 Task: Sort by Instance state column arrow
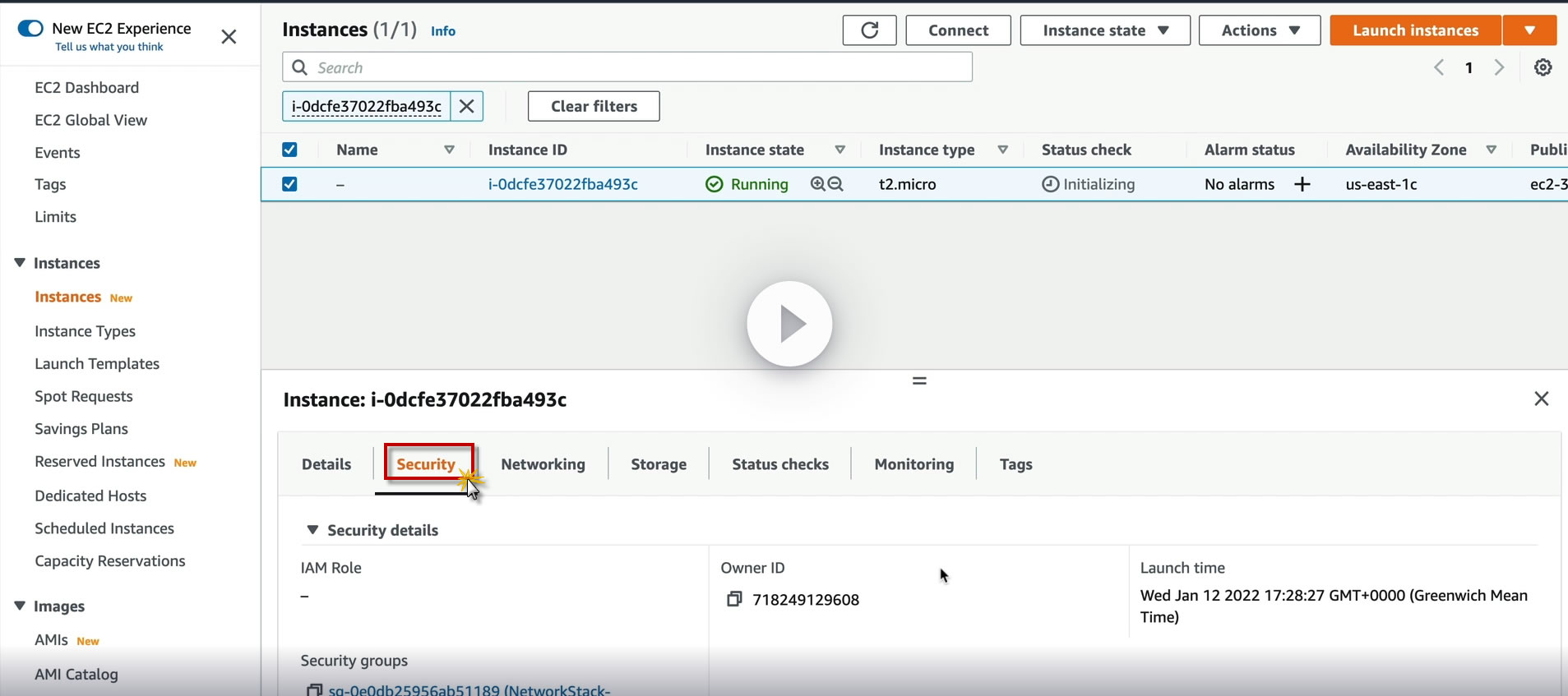click(840, 150)
